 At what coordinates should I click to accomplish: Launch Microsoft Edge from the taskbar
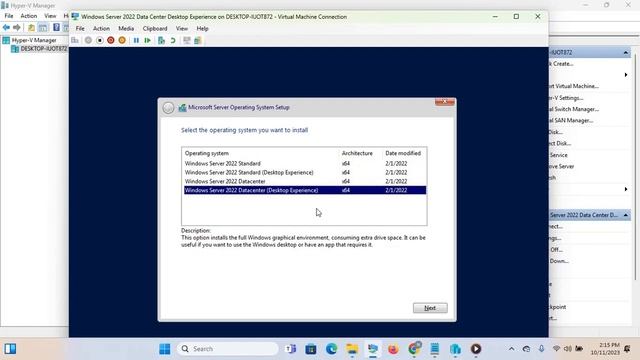point(331,349)
